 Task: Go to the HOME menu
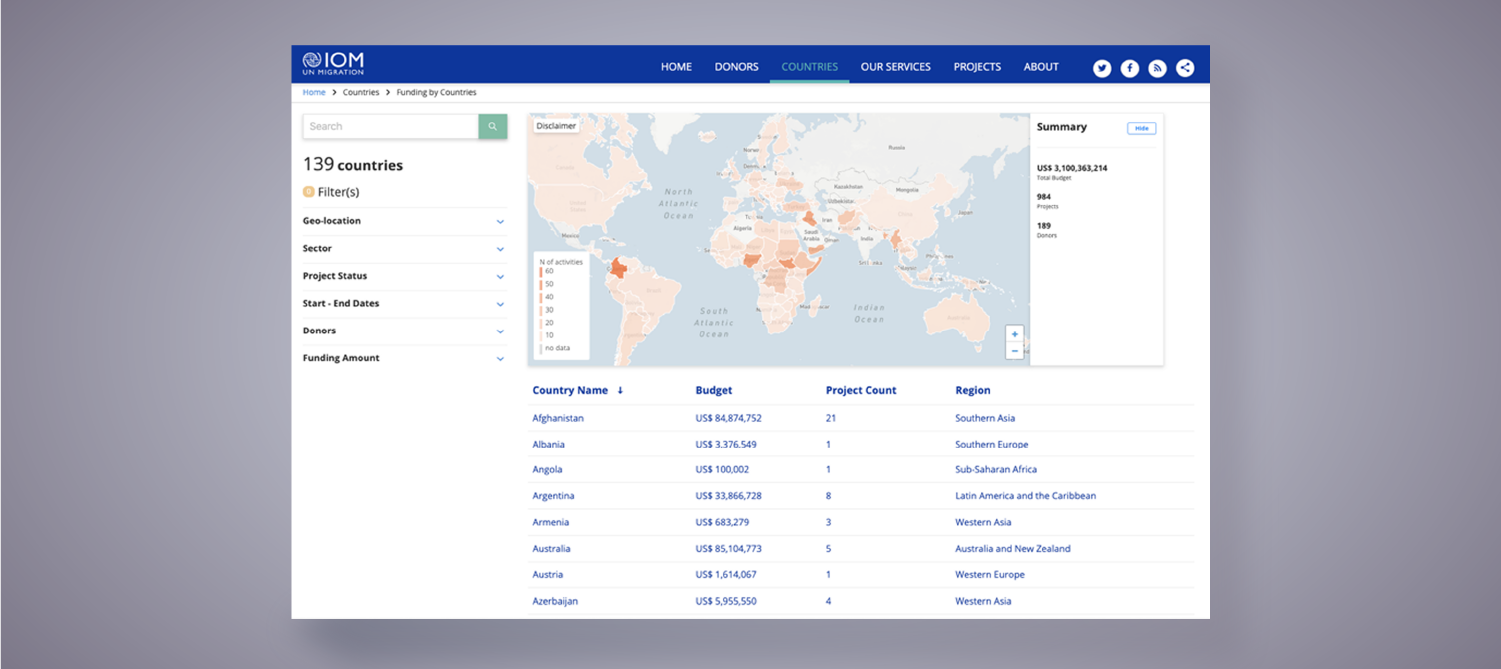coord(676,67)
